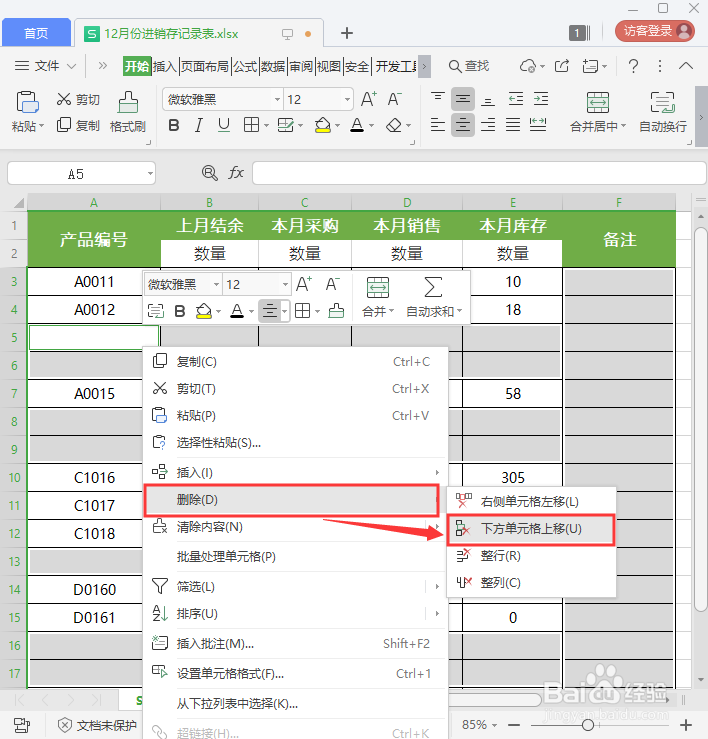Screen dimensions: 708x739
Task: Click the increase indent icon
Action: [541, 99]
